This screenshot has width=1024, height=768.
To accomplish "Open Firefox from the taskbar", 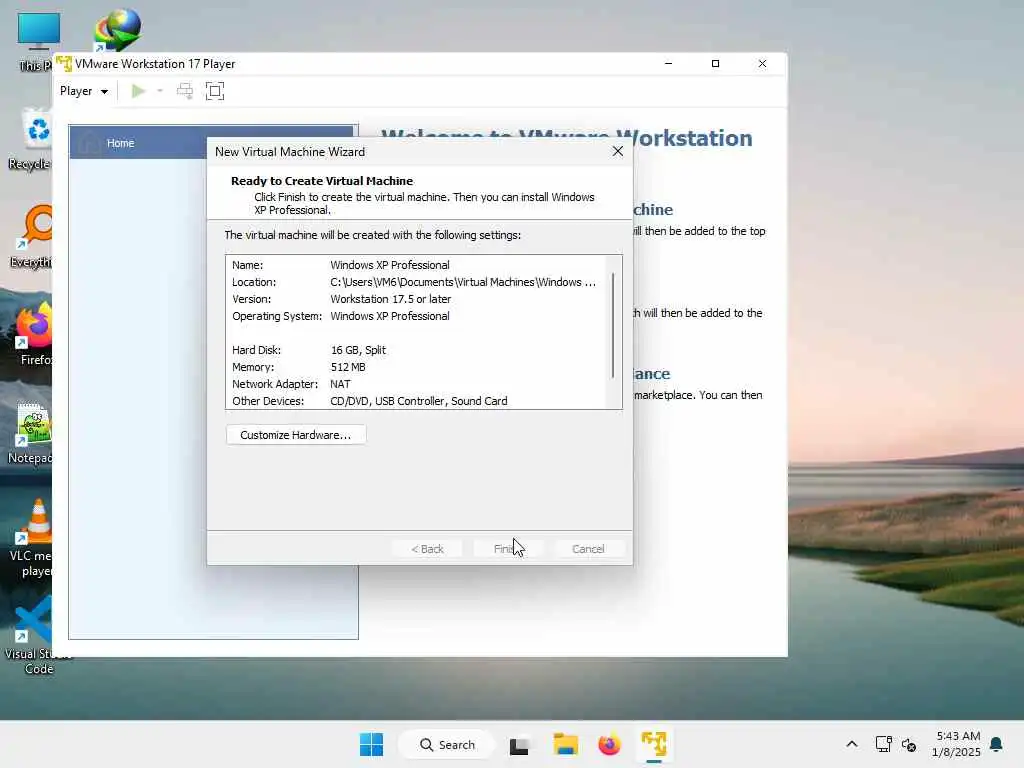I will (609, 744).
